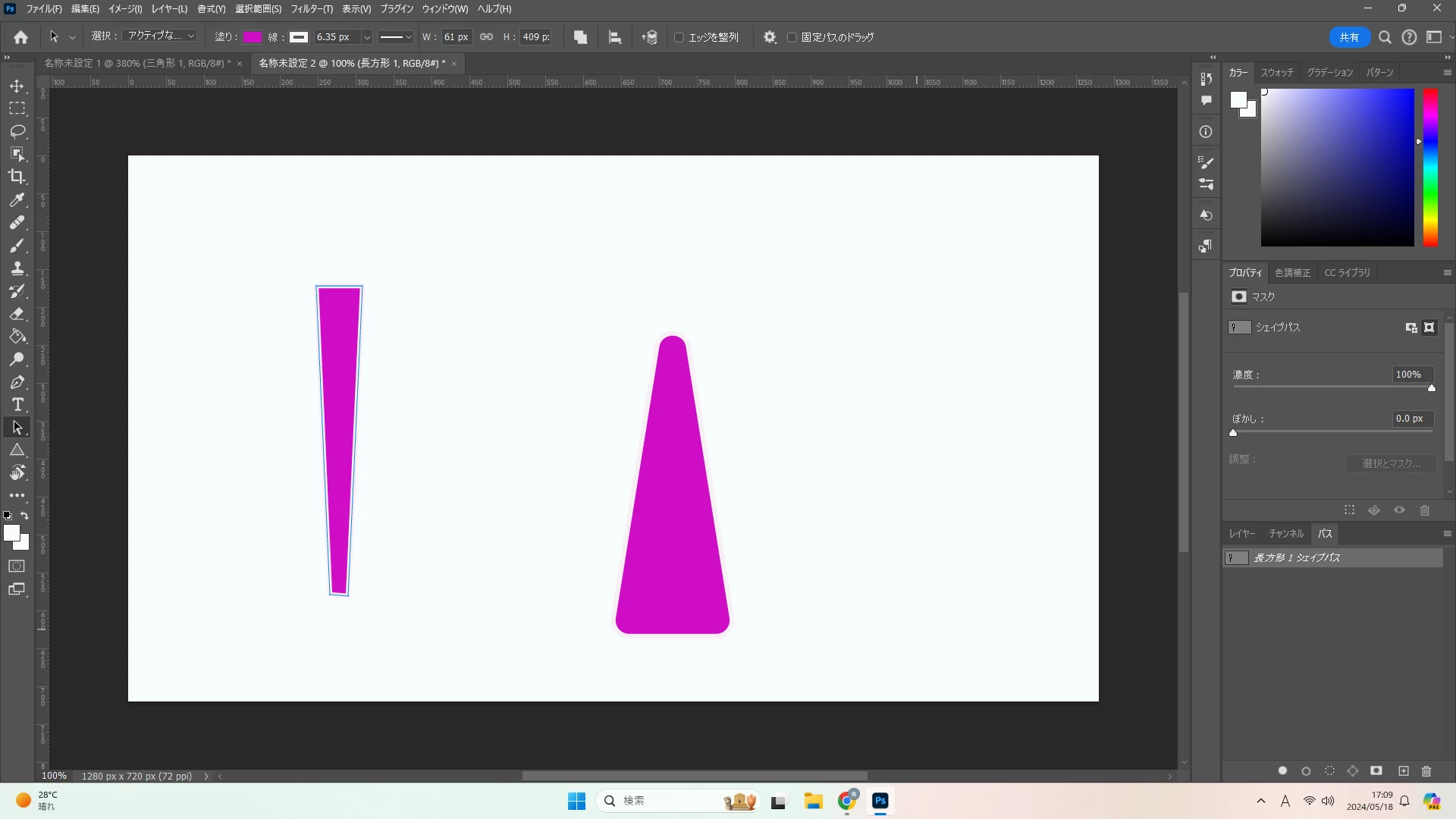Open path alignment options icon
1456x819 pixels.
click(615, 37)
